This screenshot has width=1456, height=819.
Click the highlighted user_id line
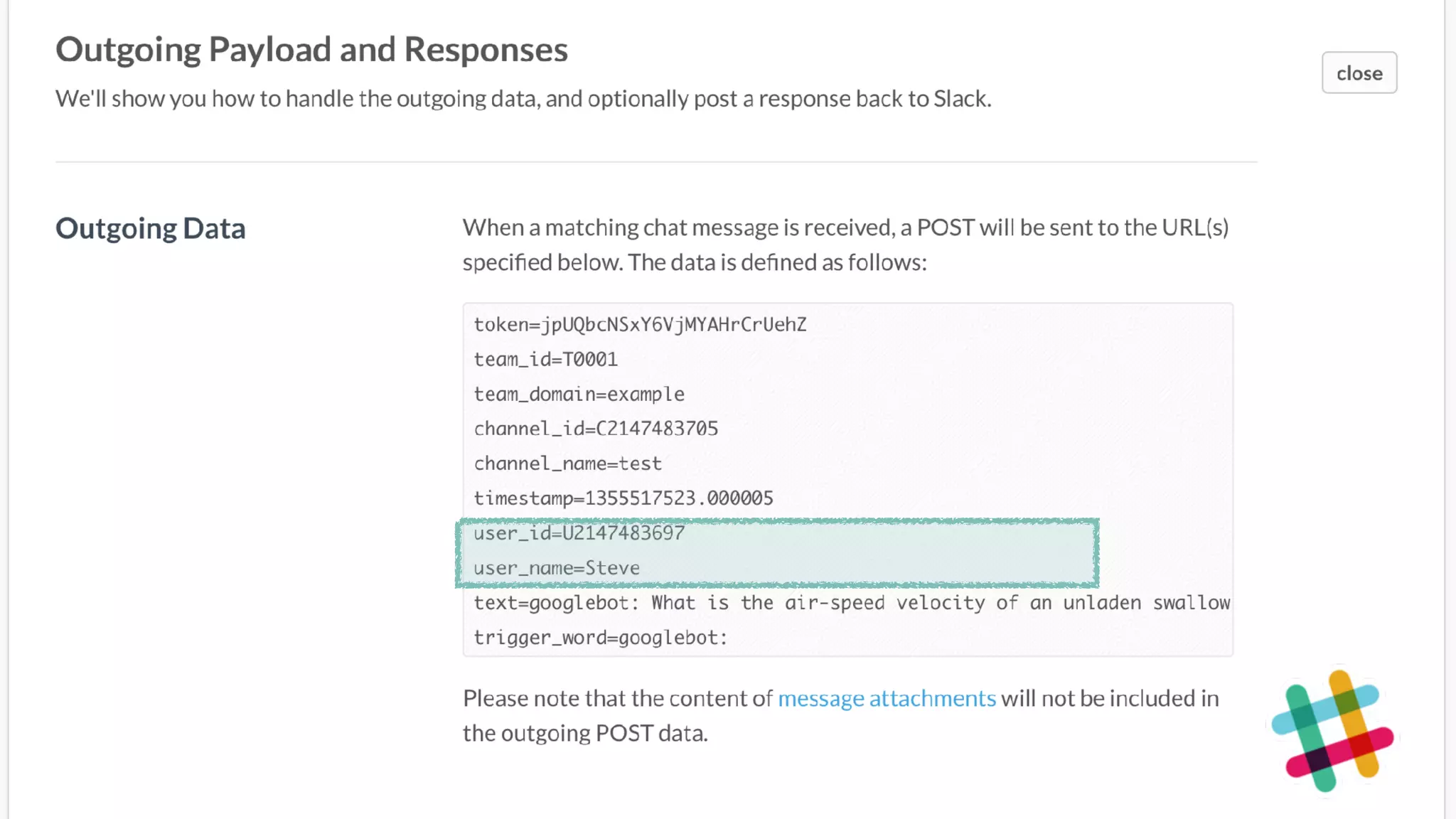(579, 533)
